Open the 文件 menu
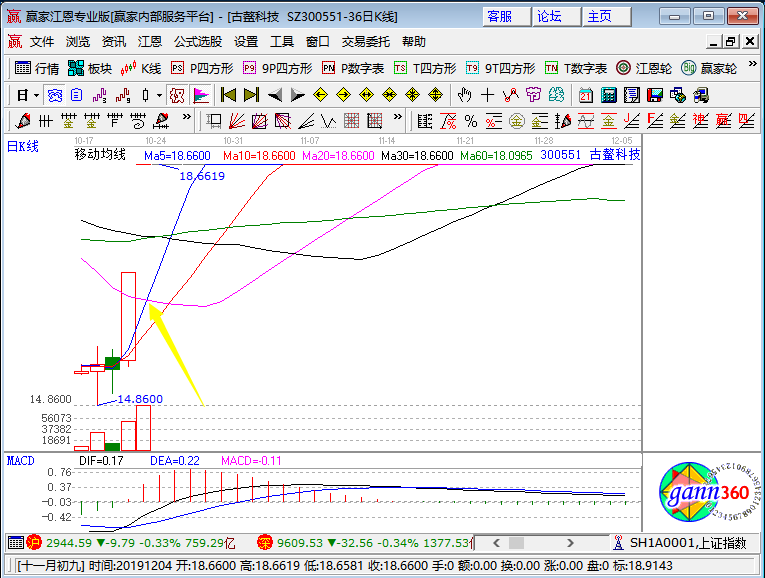This screenshot has width=765, height=578. point(41,42)
